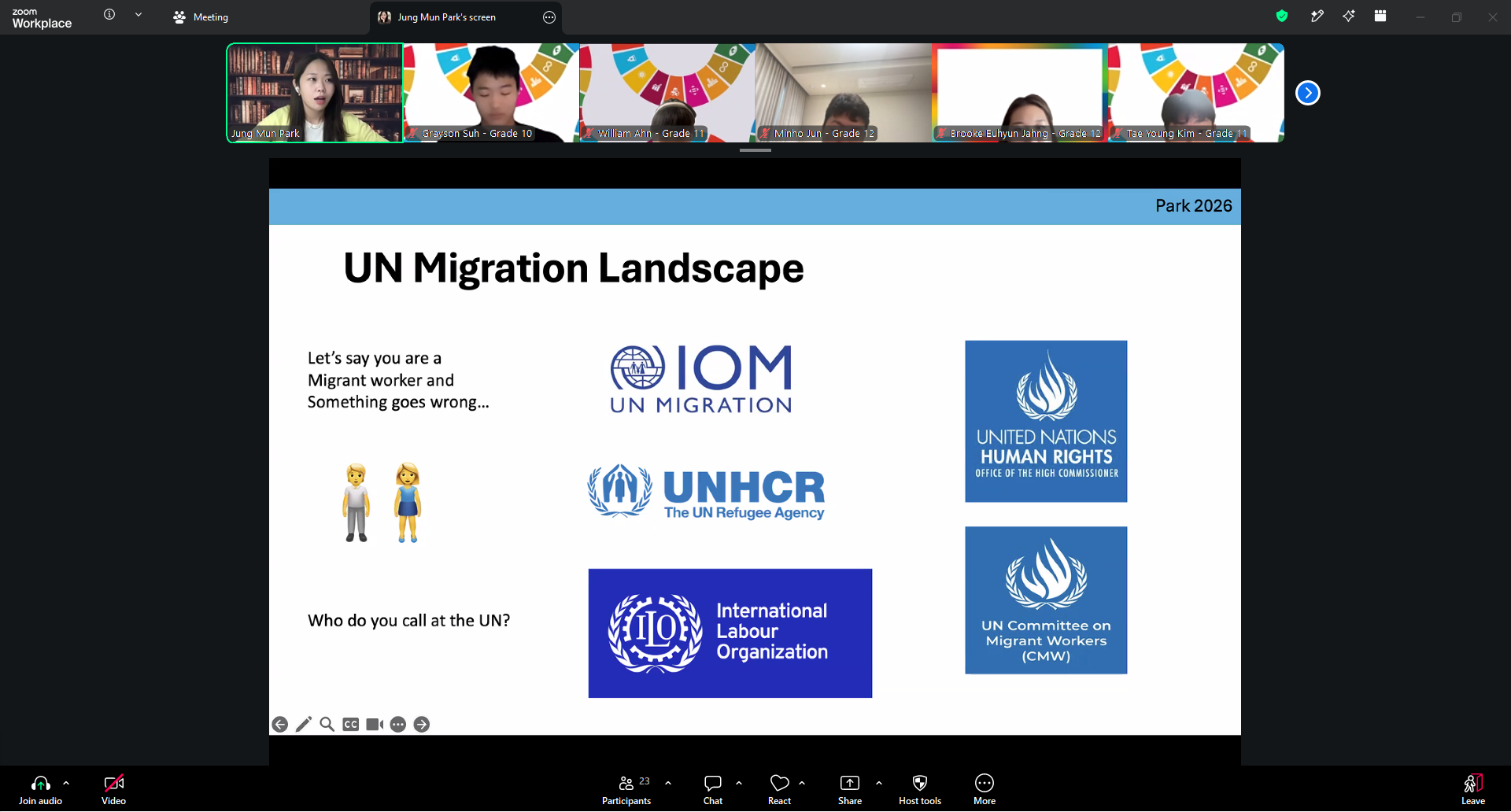Go to previous slide arrow
This screenshot has width=1511, height=812.
pyautogui.click(x=279, y=725)
